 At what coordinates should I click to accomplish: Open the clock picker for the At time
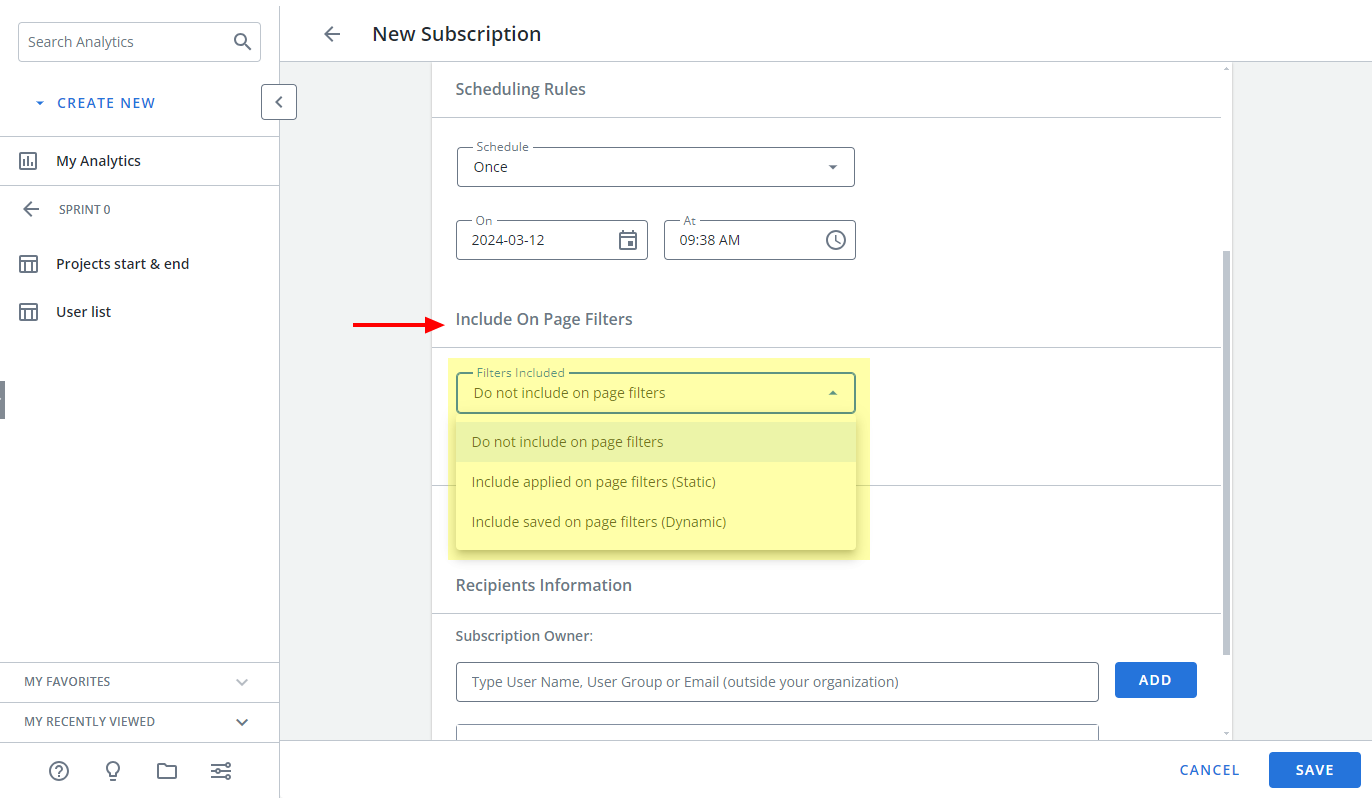pos(836,240)
